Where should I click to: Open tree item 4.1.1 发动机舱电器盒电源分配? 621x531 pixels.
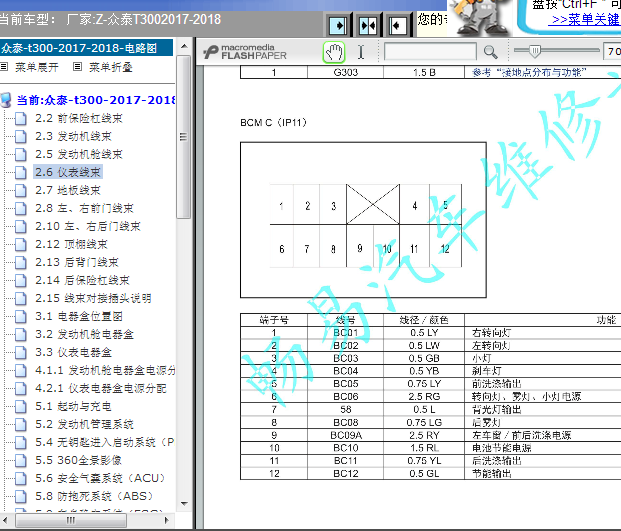105,370
